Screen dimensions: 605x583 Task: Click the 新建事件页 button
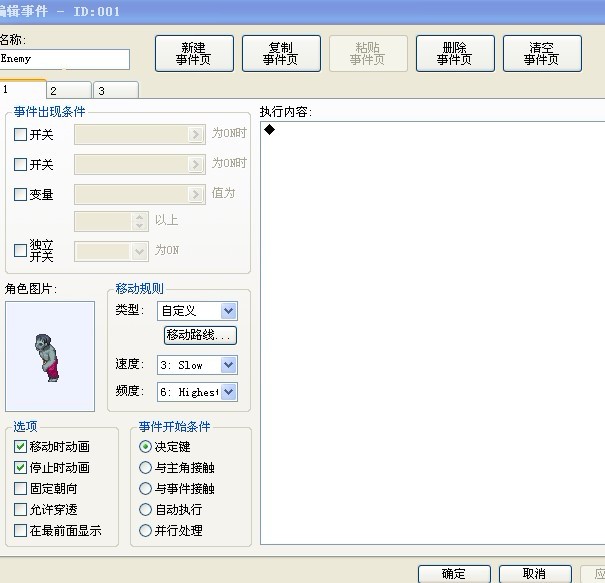pos(194,54)
